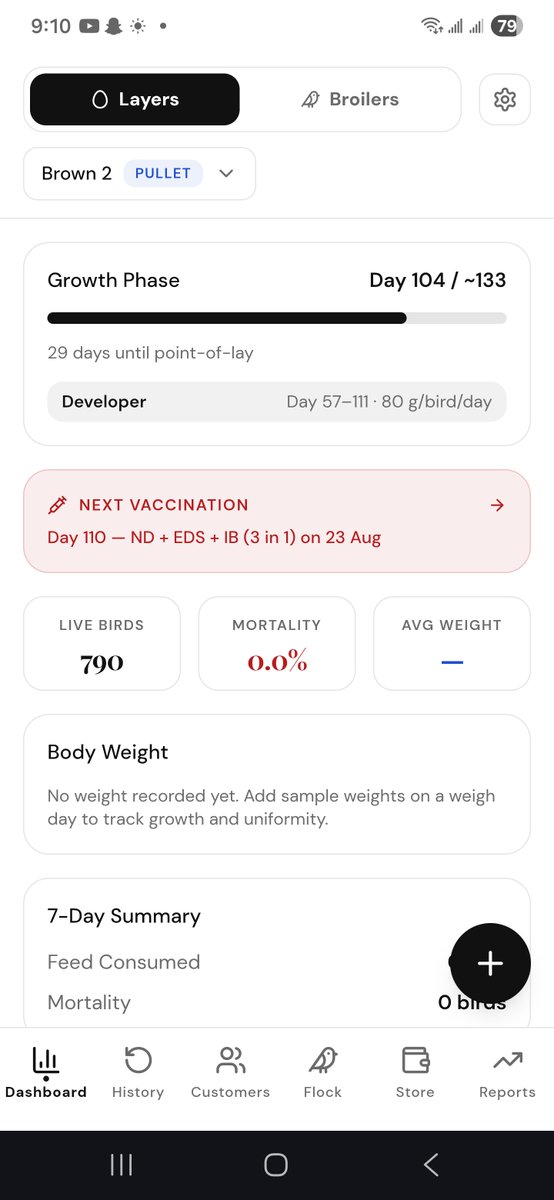Viewport: 554px width, 1200px height.
Task: Tap the Live Birds 790 card
Action: pyautogui.click(x=102, y=643)
